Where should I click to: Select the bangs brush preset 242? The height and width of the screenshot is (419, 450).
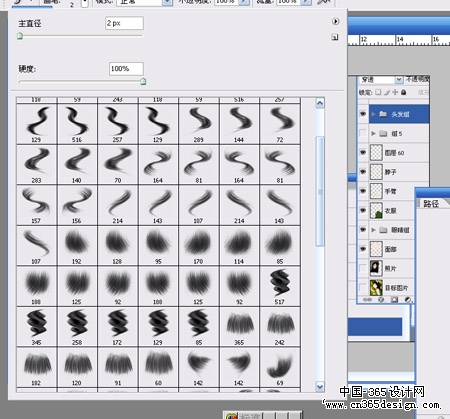pyautogui.click(x=280, y=327)
